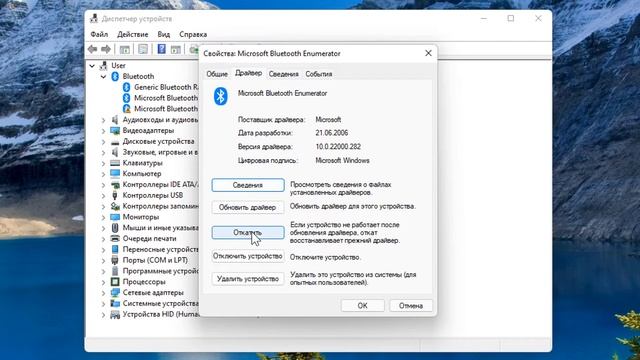Click the computer icon next to User
640x360 pixels.
coord(104,65)
